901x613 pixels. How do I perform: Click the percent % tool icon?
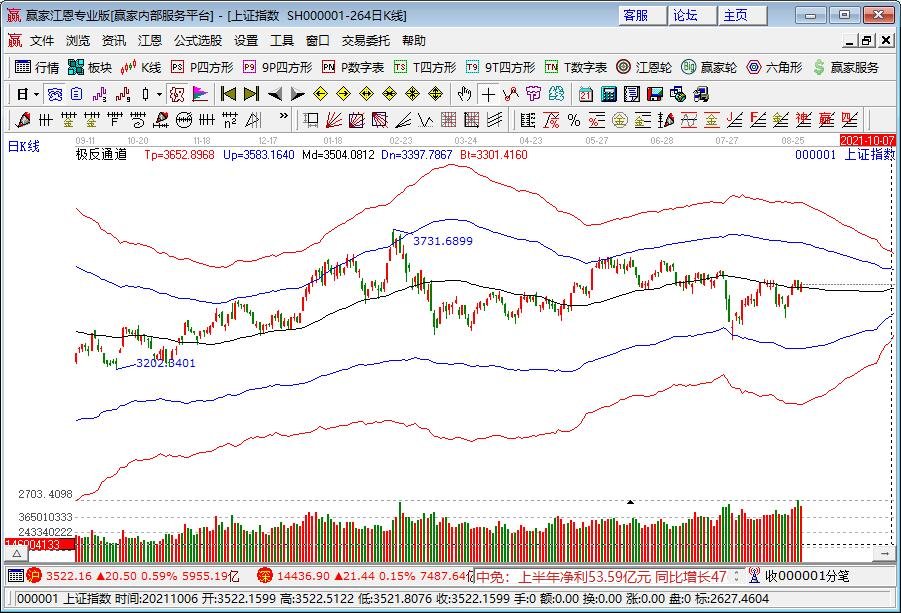click(573, 119)
